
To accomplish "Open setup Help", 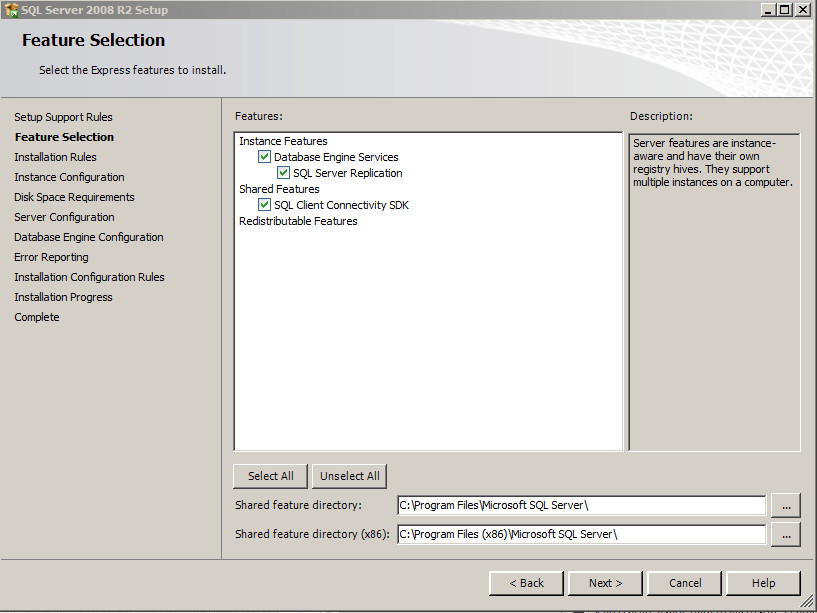I will click(x=763, y=583).
